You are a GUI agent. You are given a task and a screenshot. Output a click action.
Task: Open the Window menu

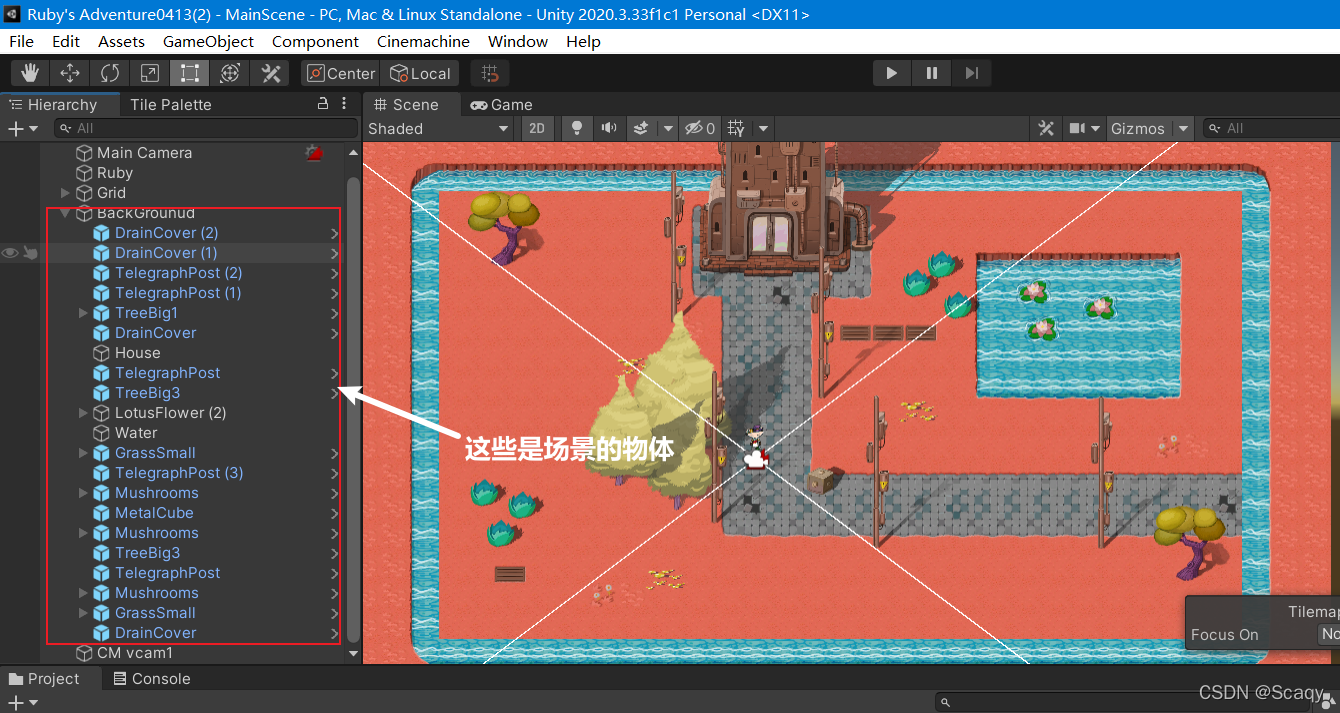(x=518, y=41)
